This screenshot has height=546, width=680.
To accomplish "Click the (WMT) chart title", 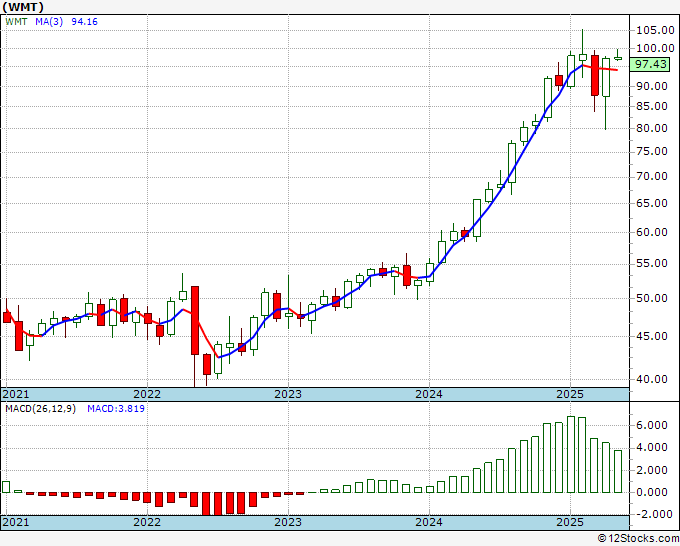I will point(23,7).
